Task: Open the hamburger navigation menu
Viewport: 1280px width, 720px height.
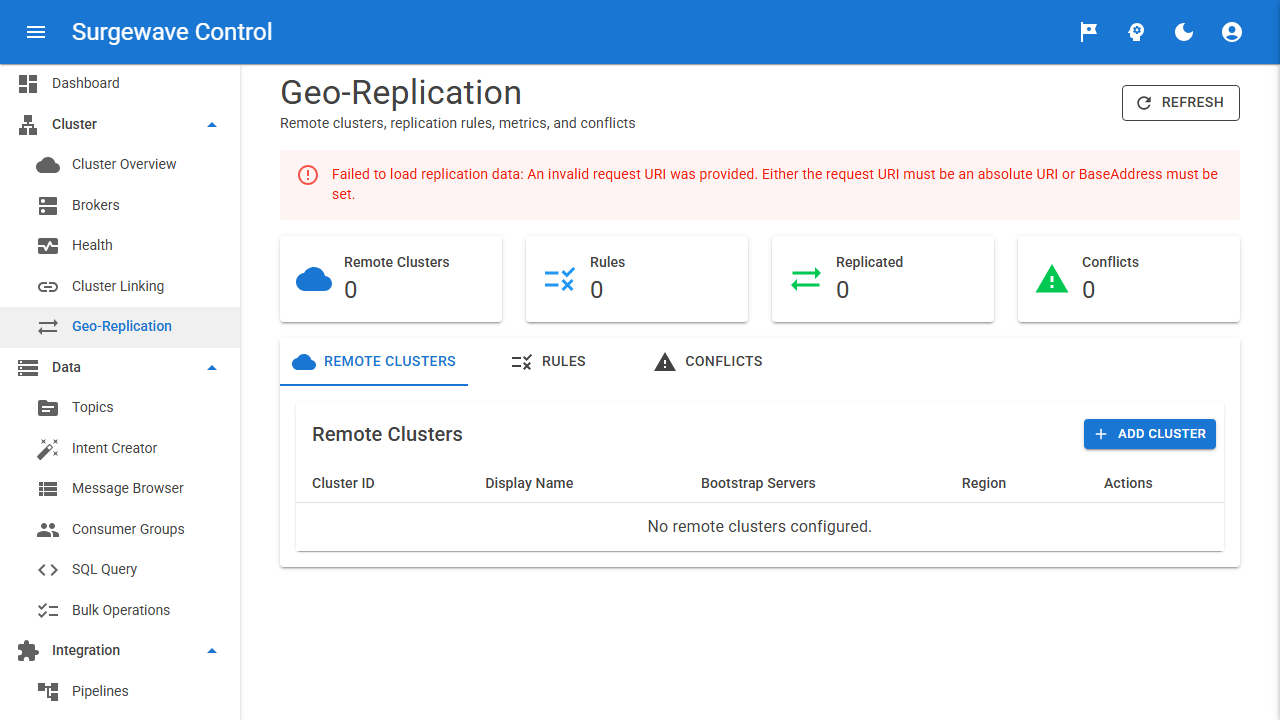Action: pyautogui.click(x=36, y=32)
